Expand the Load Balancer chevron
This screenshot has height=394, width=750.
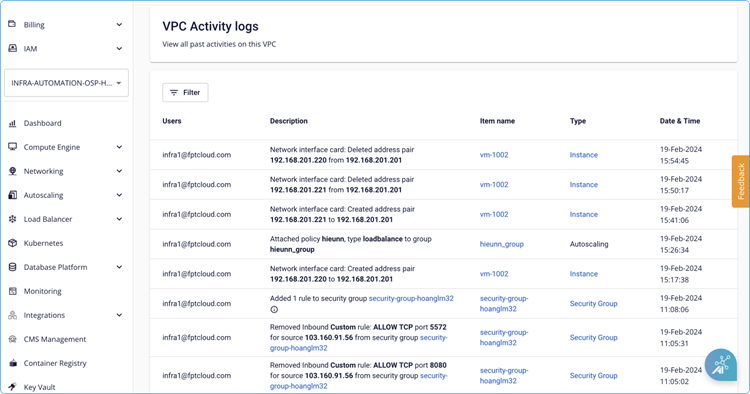[119, 219]
